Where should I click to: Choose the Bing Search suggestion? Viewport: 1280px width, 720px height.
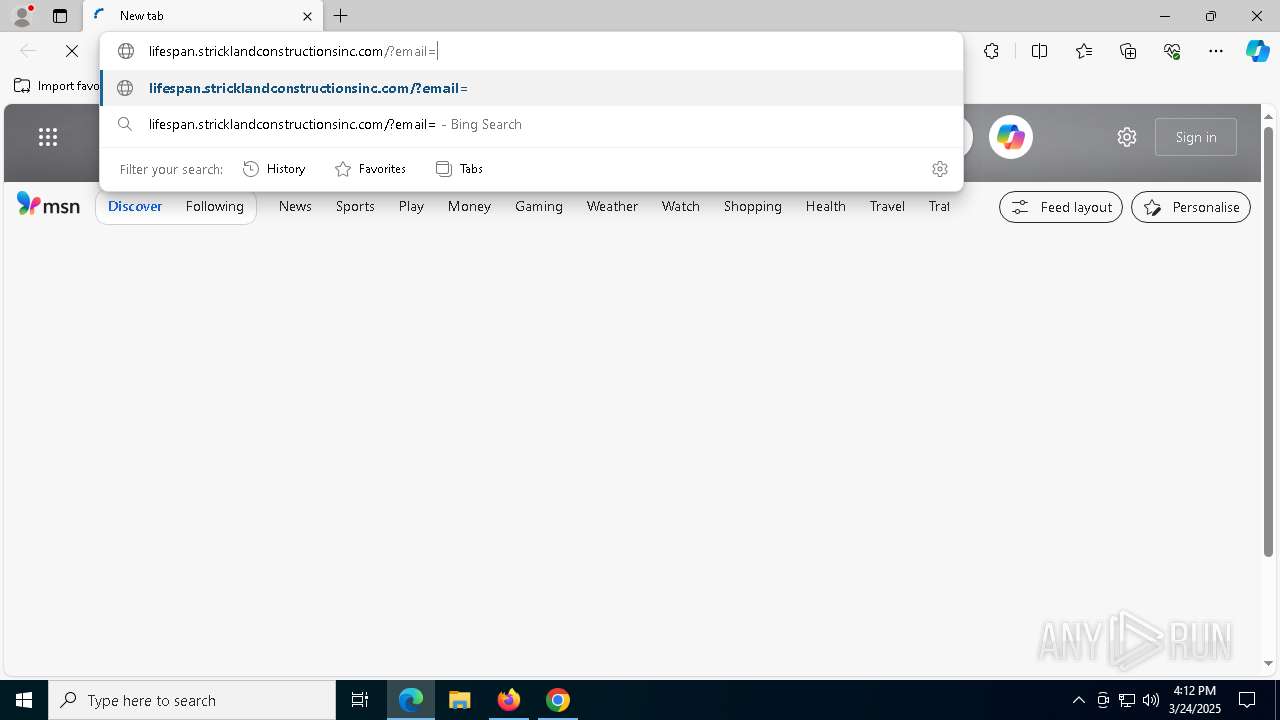point(531,124)
